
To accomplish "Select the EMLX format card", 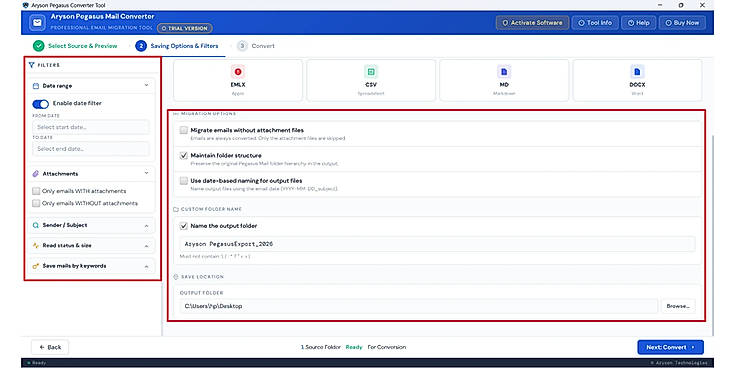I will 238,80.
